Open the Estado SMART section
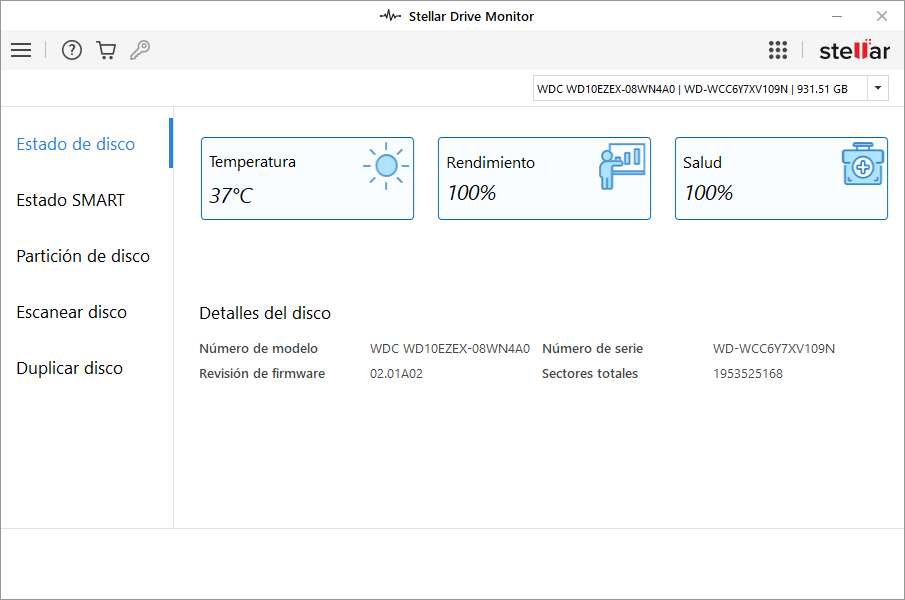Viewport: 905px width, 600px height. 71,200
